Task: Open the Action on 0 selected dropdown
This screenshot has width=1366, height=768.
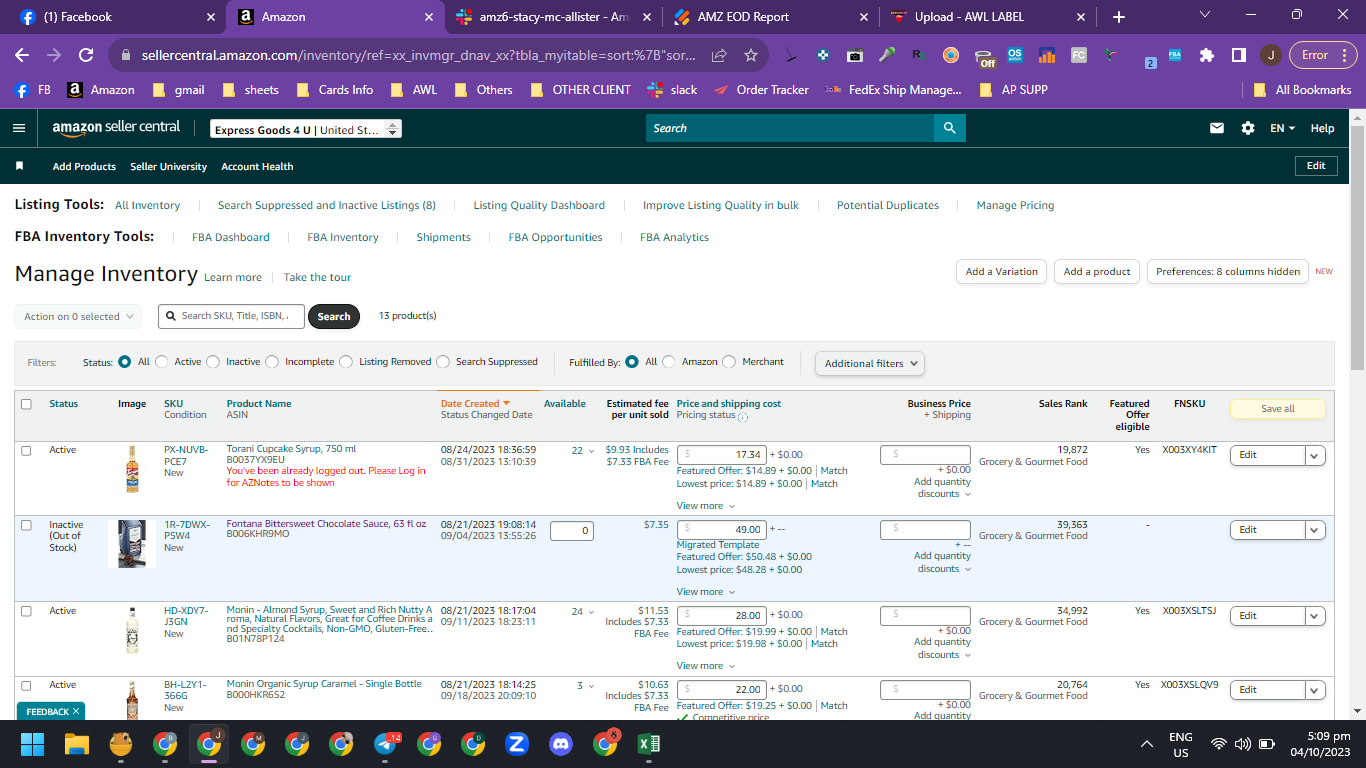Action: (x=78, y=316)
